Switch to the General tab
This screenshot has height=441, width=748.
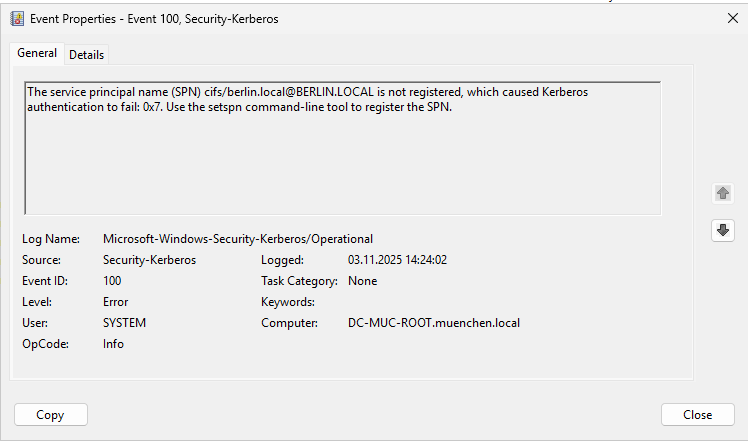(37, 53)
